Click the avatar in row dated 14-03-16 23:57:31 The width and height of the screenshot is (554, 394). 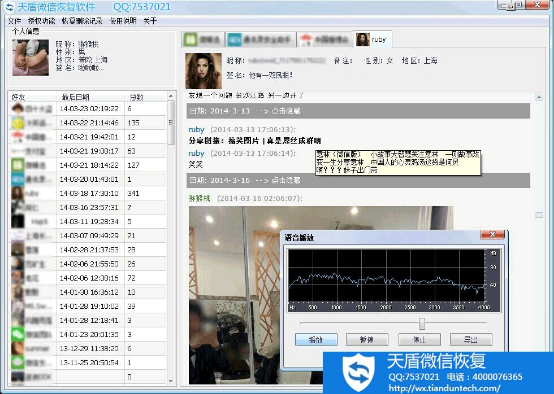point(18,207)
